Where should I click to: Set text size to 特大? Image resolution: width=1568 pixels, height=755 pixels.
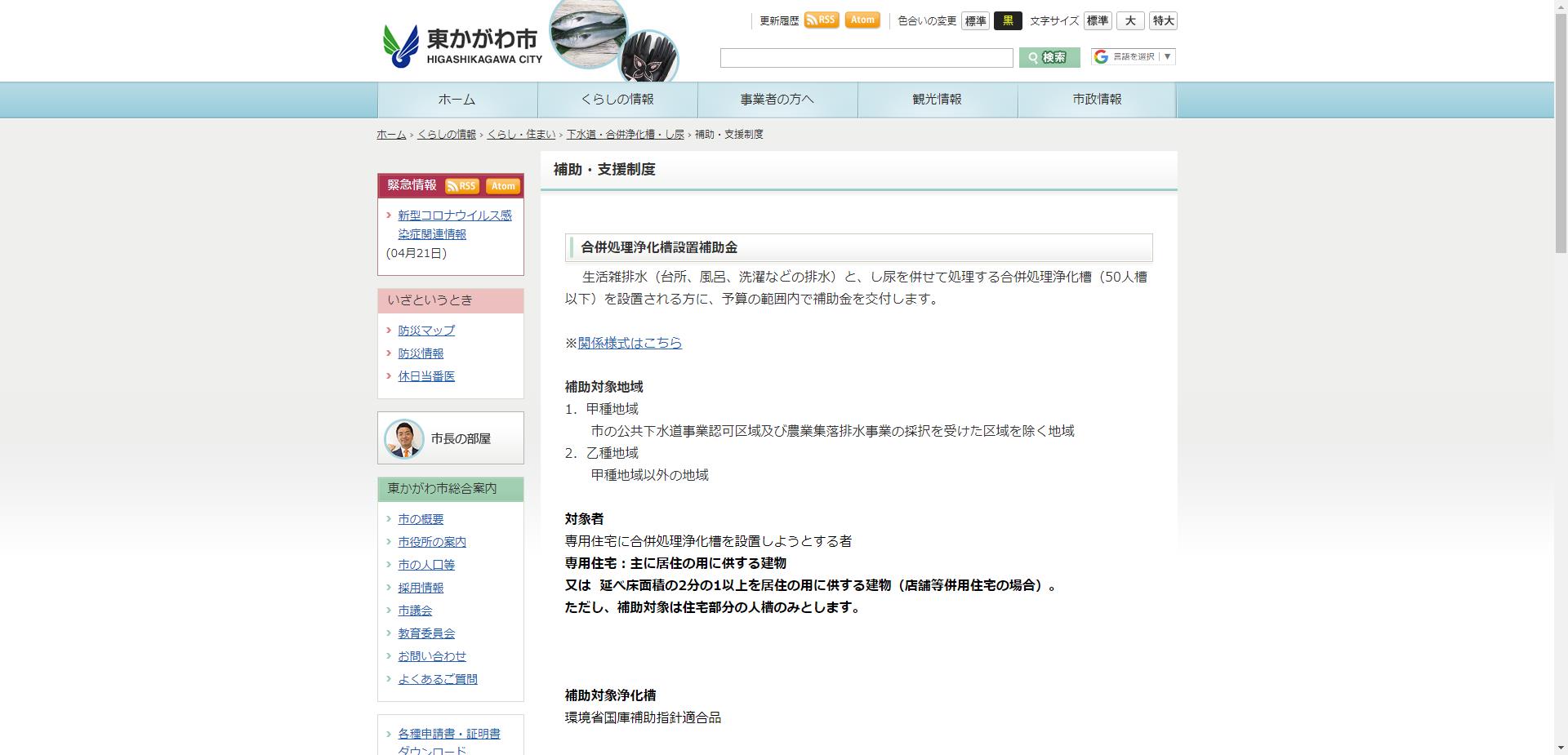1163,20
